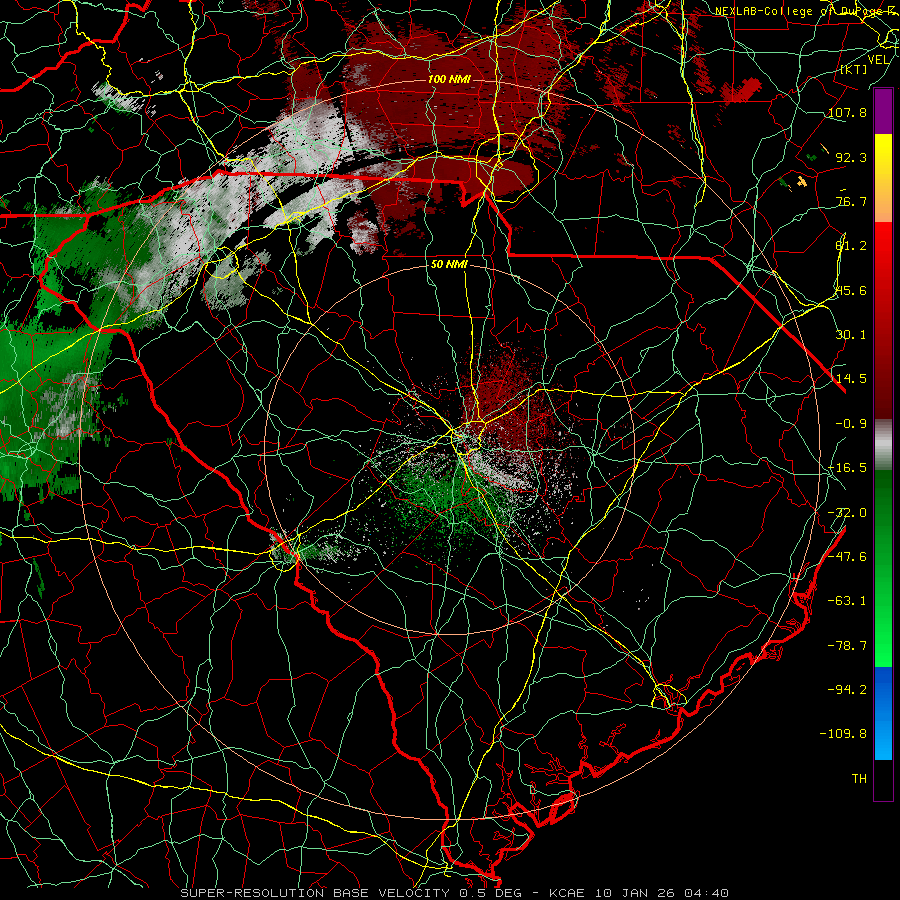This screenshot has width=900, height=900.
Task: Click the -94.2 legend value
Action: tap(847, 690)
